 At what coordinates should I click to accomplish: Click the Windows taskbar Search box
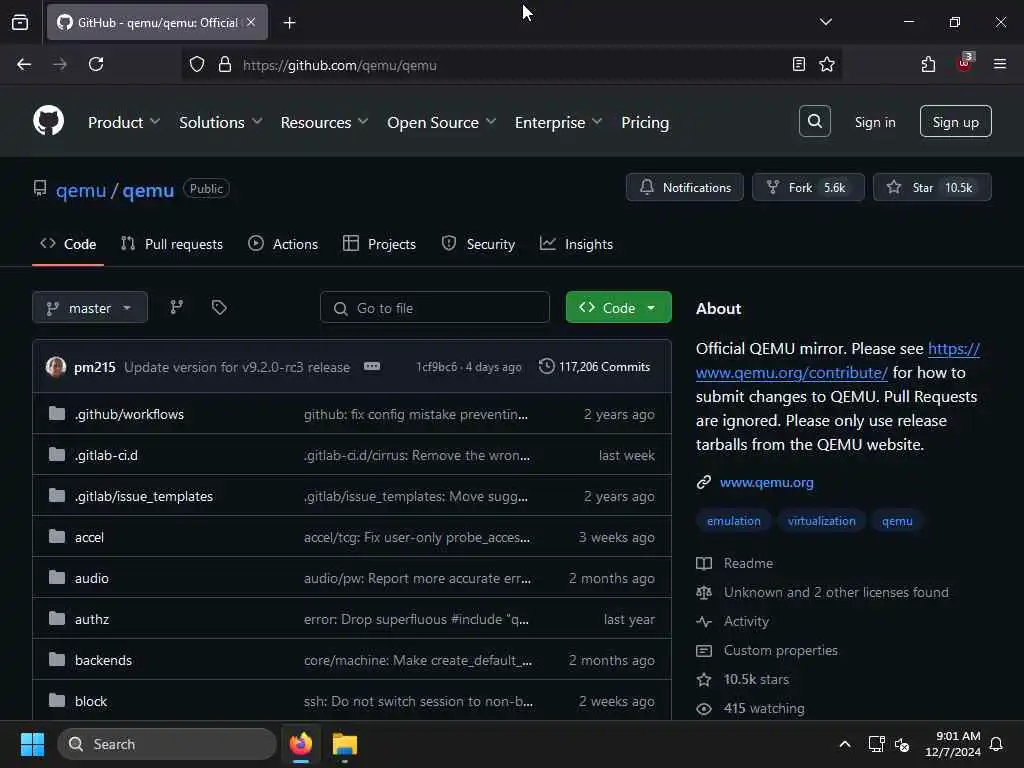pyautogui.click(x=167, y=744)
